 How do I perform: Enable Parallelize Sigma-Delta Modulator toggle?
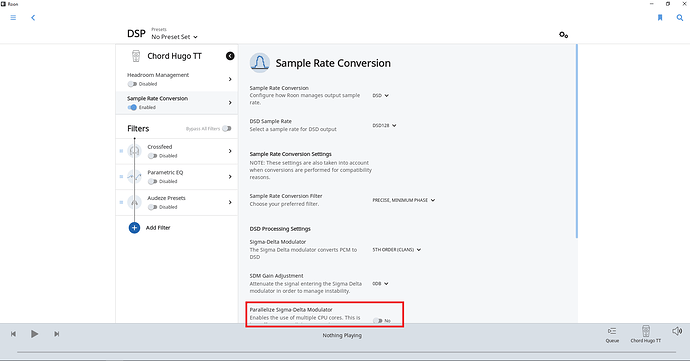378,321
